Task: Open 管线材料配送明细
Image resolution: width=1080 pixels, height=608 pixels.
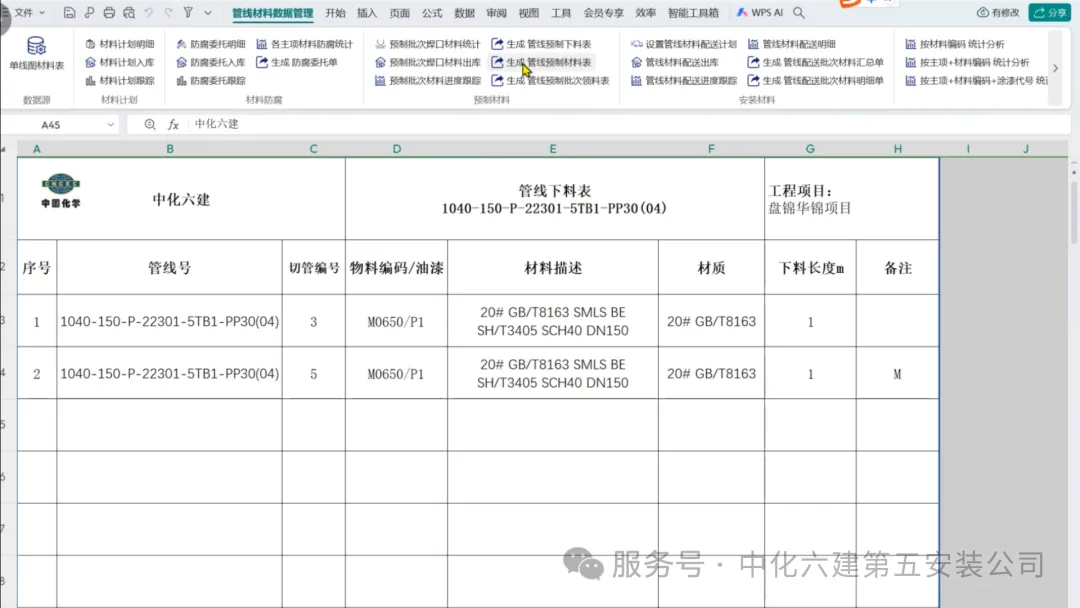Action: [792, 44]
